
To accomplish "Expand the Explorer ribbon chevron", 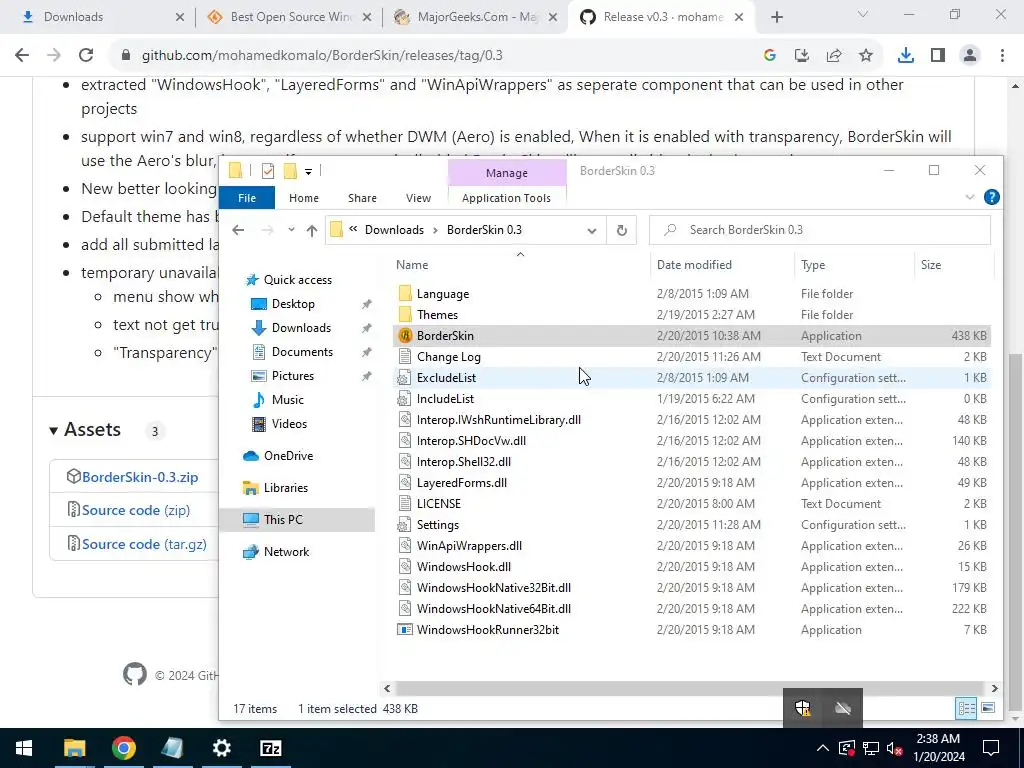I will click(x=970, y=197).
